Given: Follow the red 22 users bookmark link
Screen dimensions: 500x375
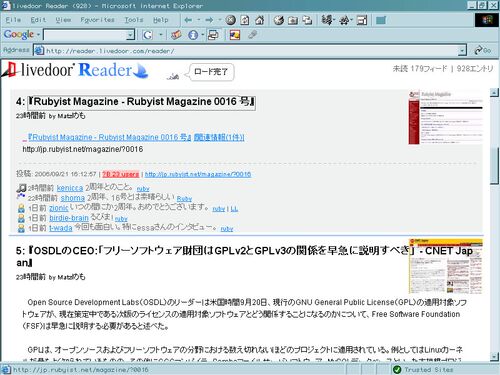Looking at the screenshot, I should (x=120, y=174).
